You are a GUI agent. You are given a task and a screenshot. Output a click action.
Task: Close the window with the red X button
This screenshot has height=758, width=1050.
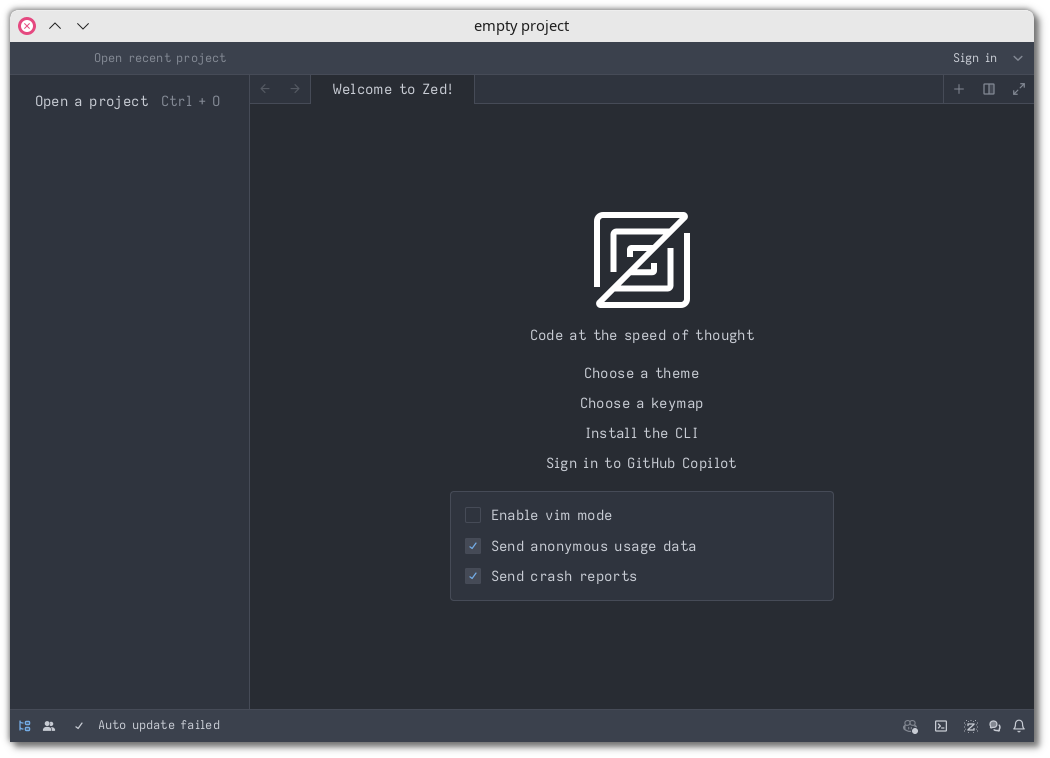[x=27, y=26]
